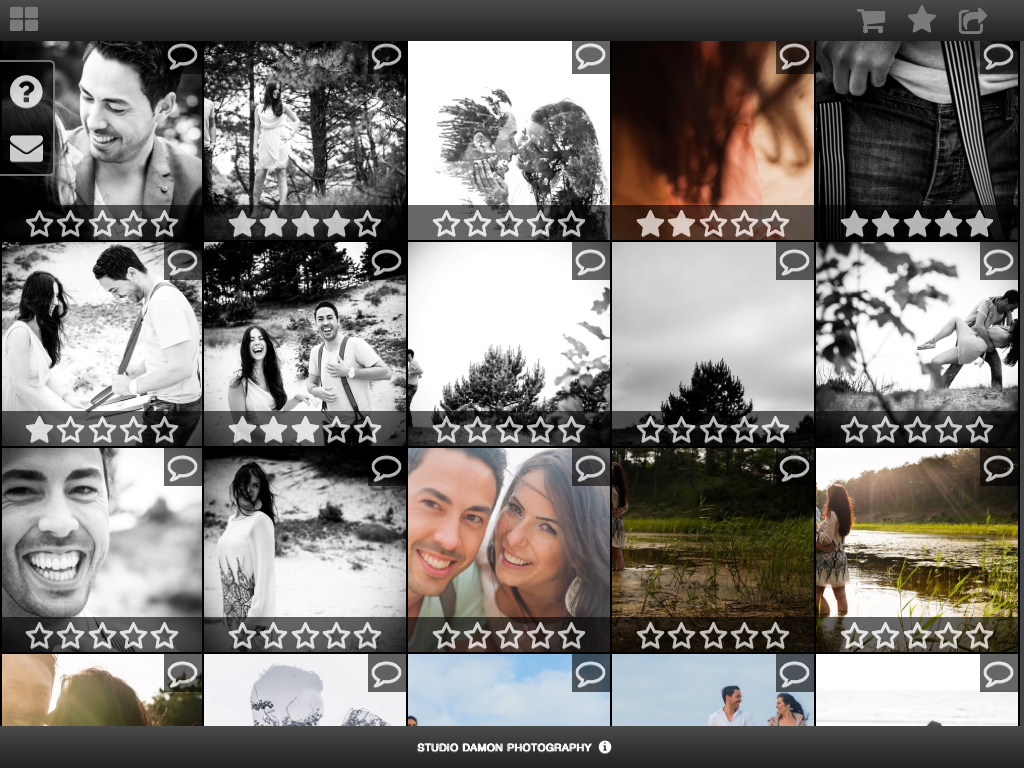The image size is (1024, 768).
Task: Open help via question mark icon
Action: (26, 91)
